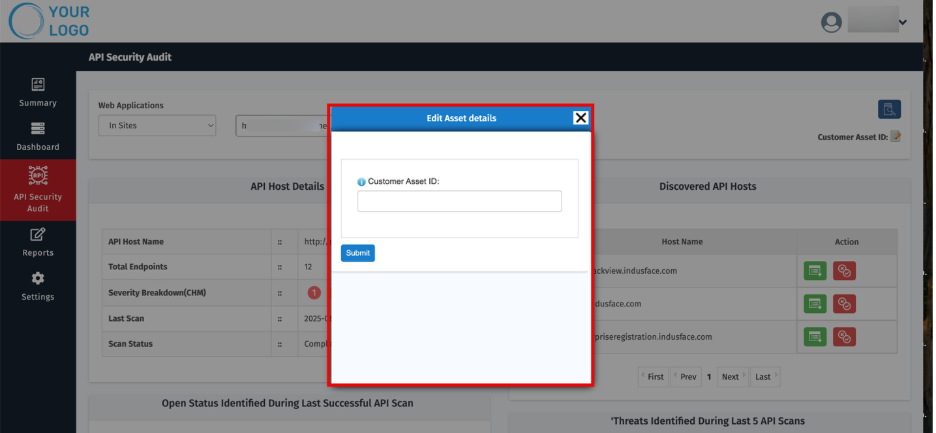Click red reject icon for dusface.com row
This screenshot has width=936, height=433.
(844, 303)
